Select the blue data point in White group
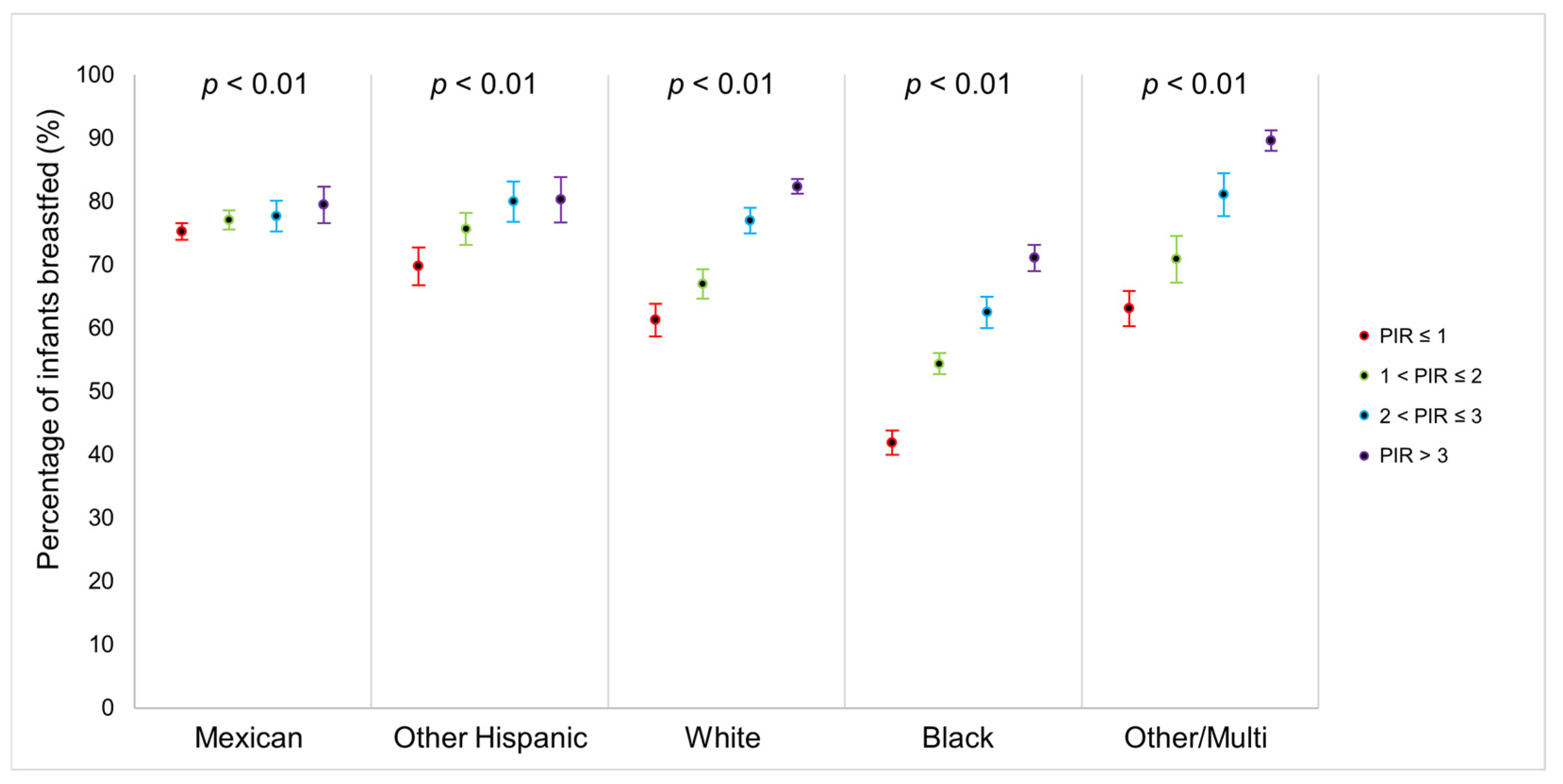Viewport: 1563px width, 784px height. pos(750,220)
